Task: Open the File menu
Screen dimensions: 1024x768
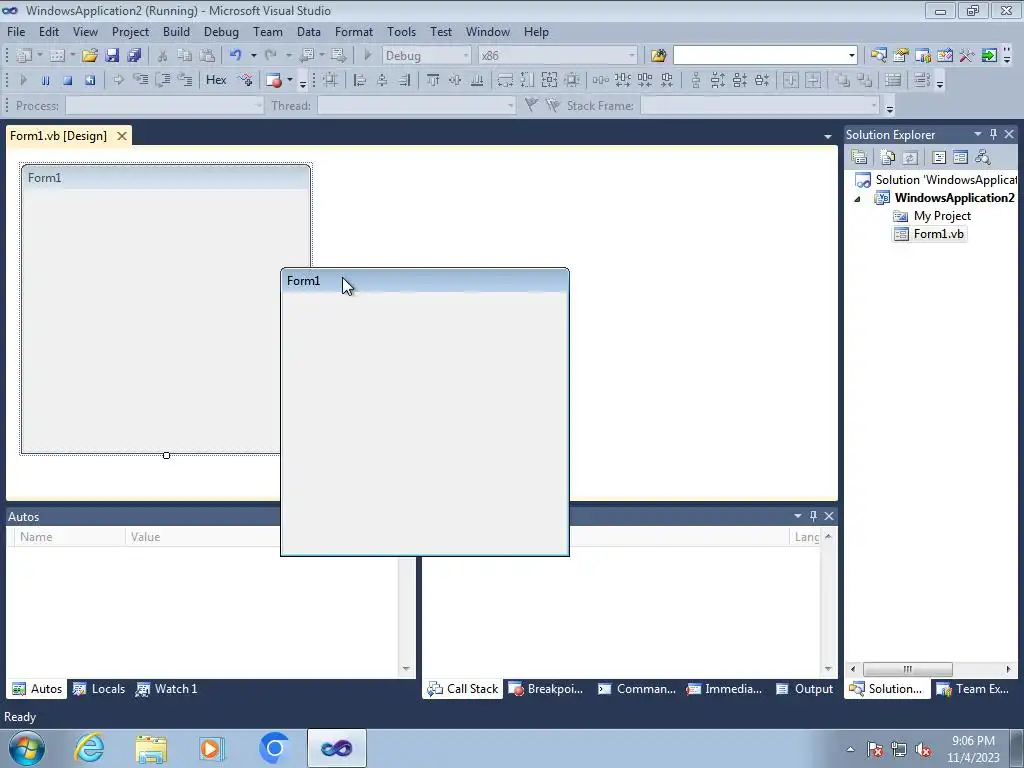Action: coord(16,31)
